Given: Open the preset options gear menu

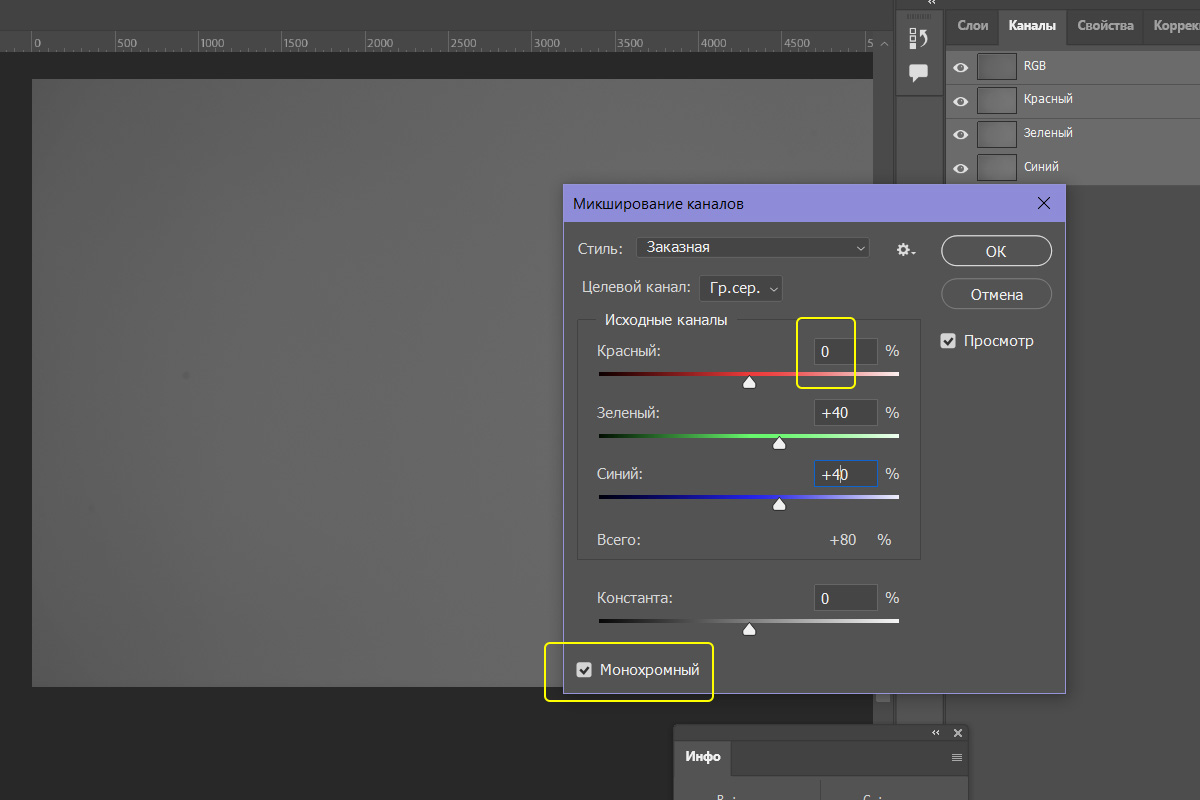Looking at the screenshot, I should (x=906, y=249).
